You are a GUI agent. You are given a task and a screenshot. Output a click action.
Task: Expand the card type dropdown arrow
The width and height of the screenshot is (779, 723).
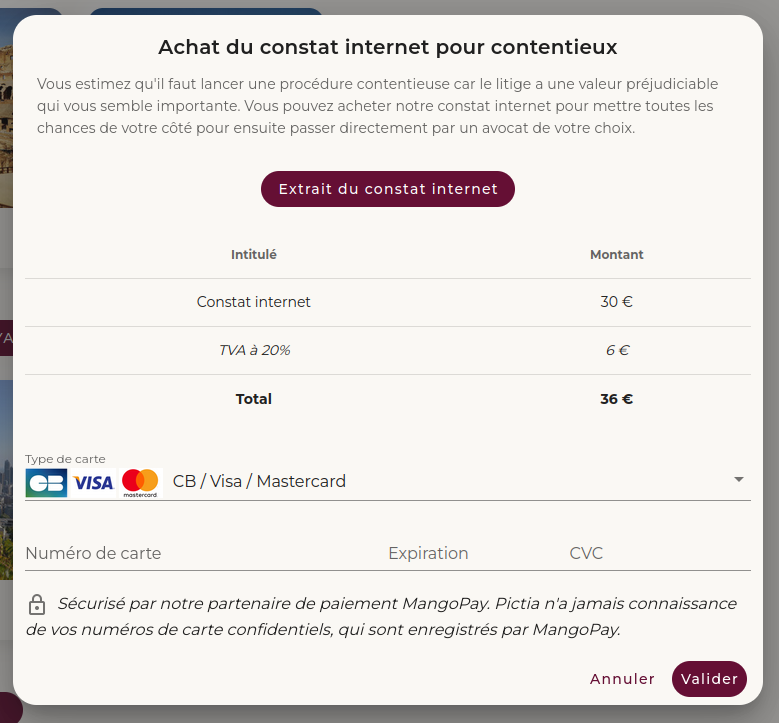tap(739, 480)
